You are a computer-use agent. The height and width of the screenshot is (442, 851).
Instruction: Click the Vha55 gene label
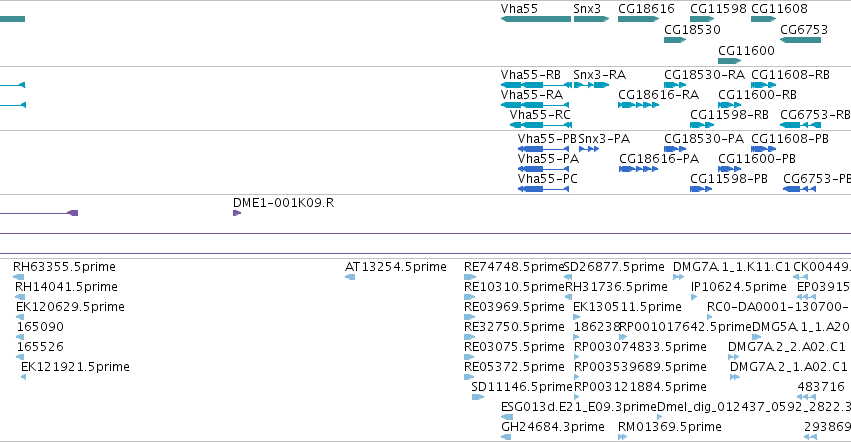click(519, 9)
